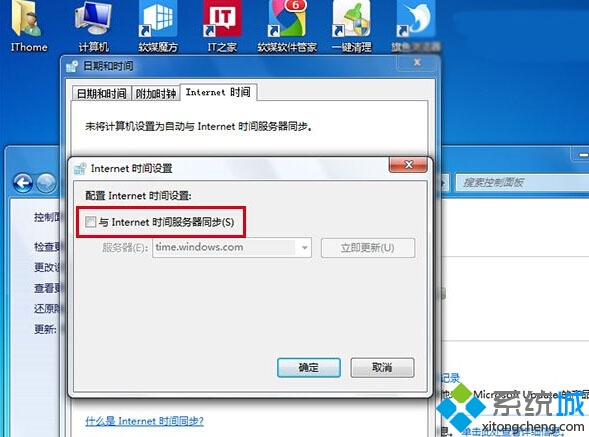Click the Control Panel back arrow

tap(23, 183)
